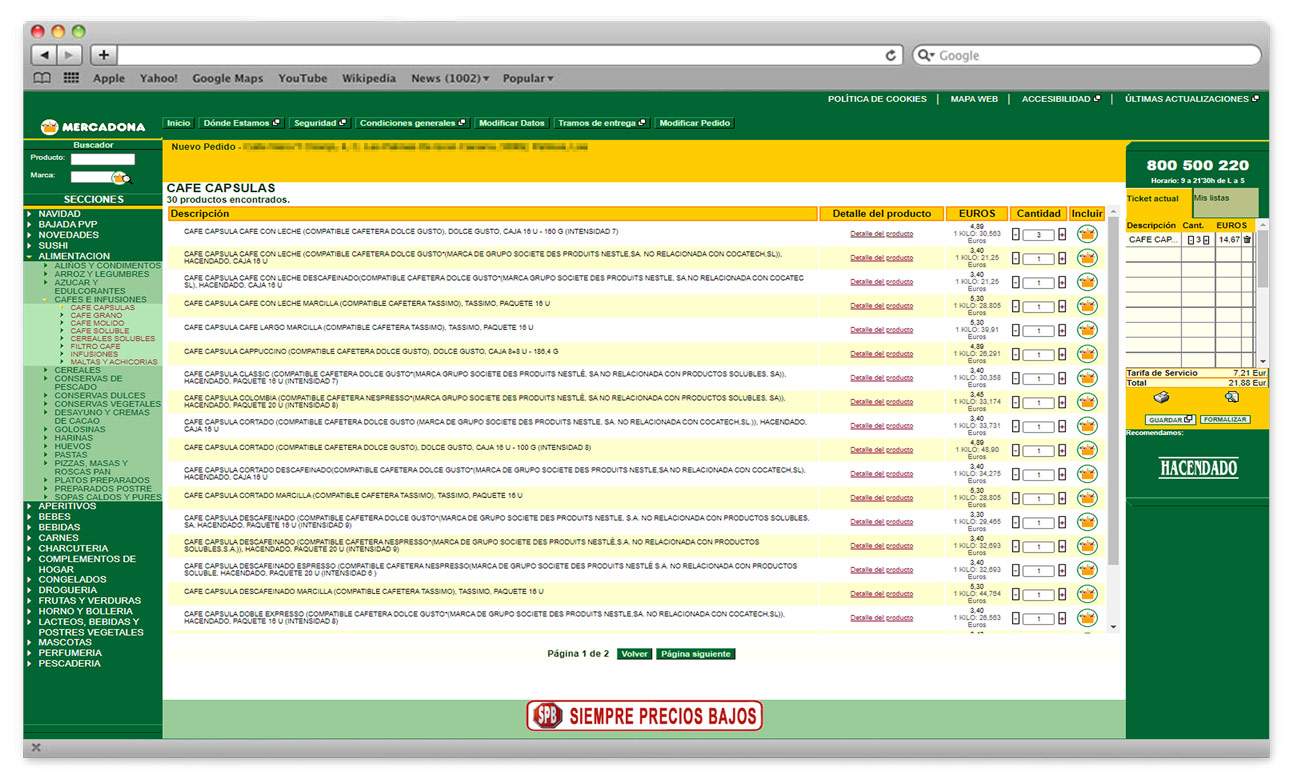Click the GUARDAR button
Viewport: 1296px width, 780px height.
click(1170, 420)
